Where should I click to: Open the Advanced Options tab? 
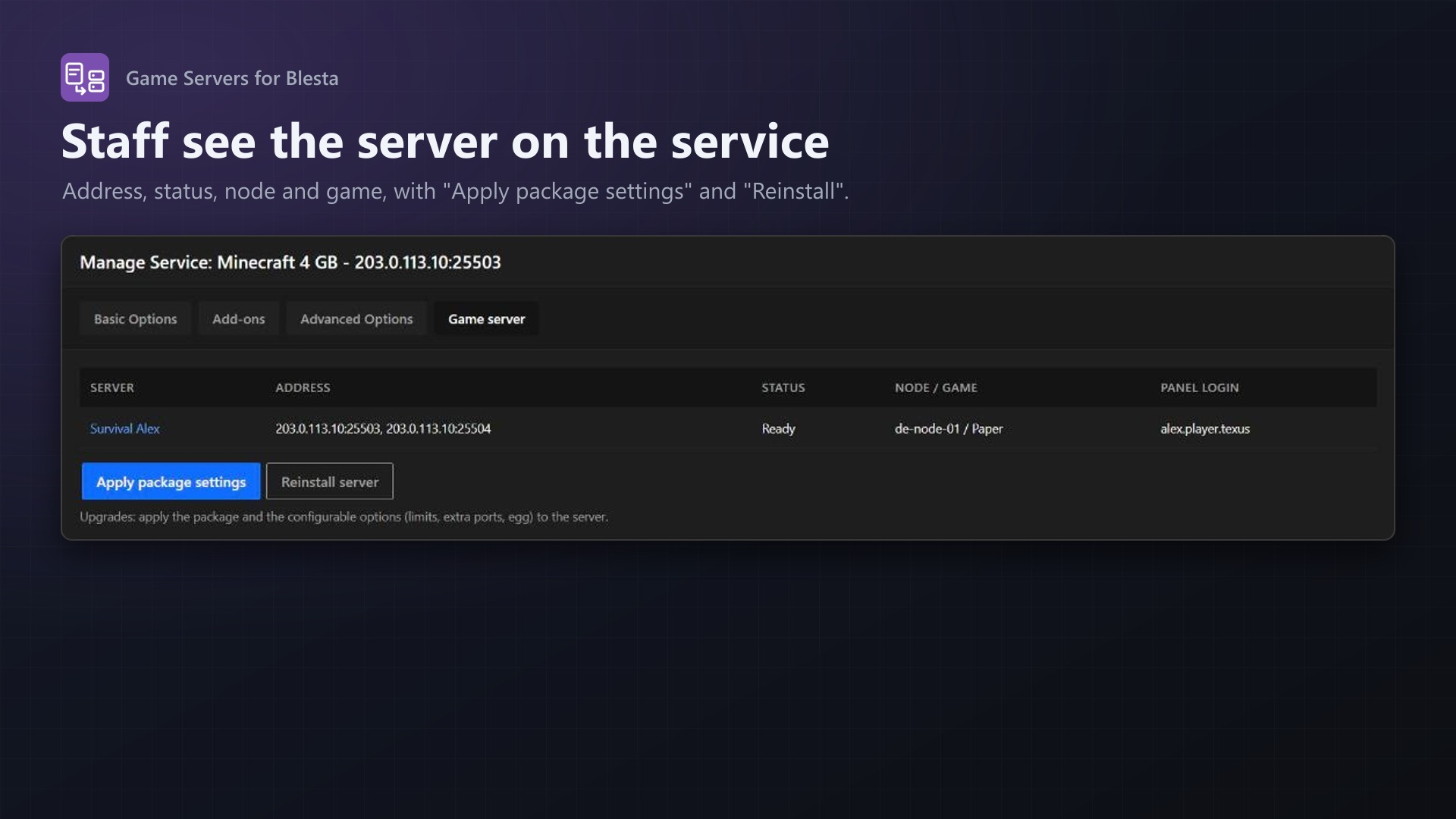[x=356, y=318]
